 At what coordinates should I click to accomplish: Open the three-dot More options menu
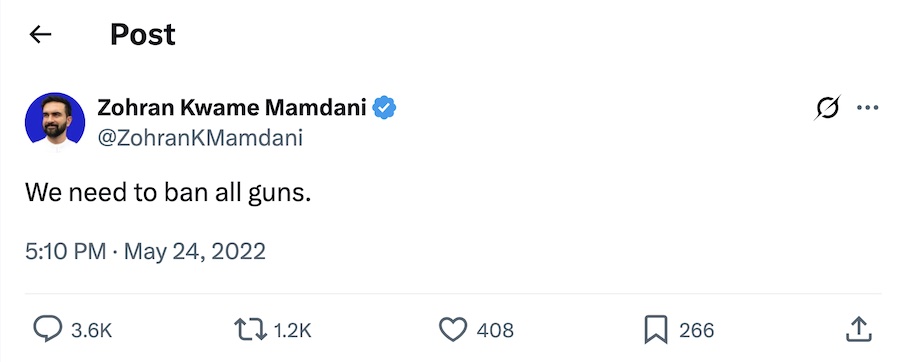tap(867, 107)
